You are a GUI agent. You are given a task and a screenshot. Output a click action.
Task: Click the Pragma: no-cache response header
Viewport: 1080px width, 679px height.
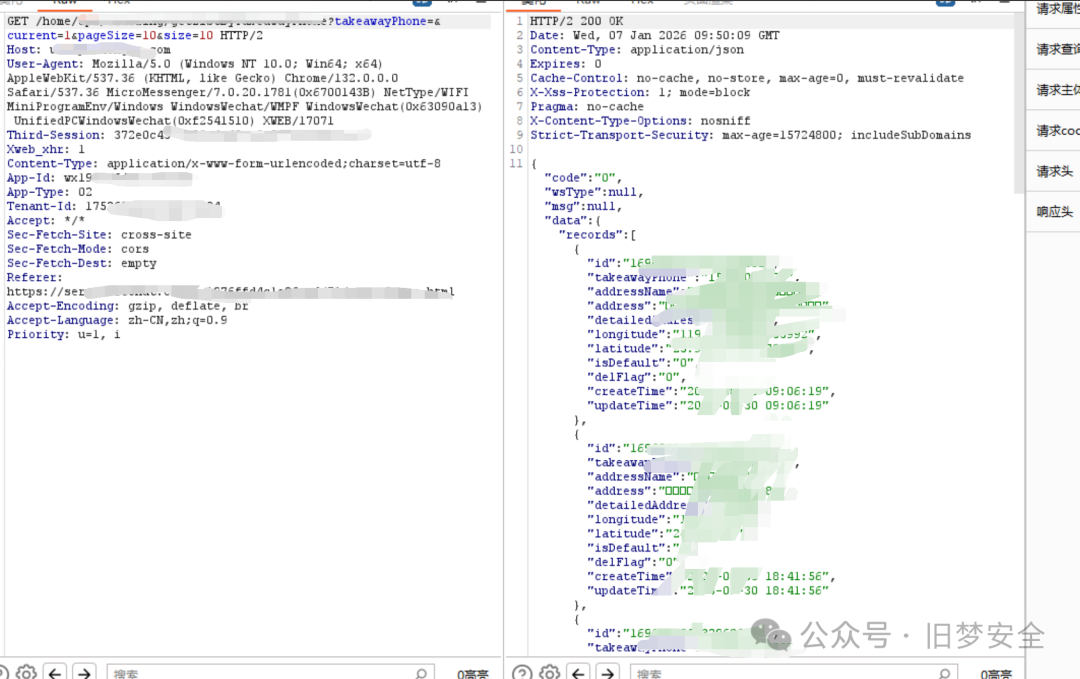587,107
